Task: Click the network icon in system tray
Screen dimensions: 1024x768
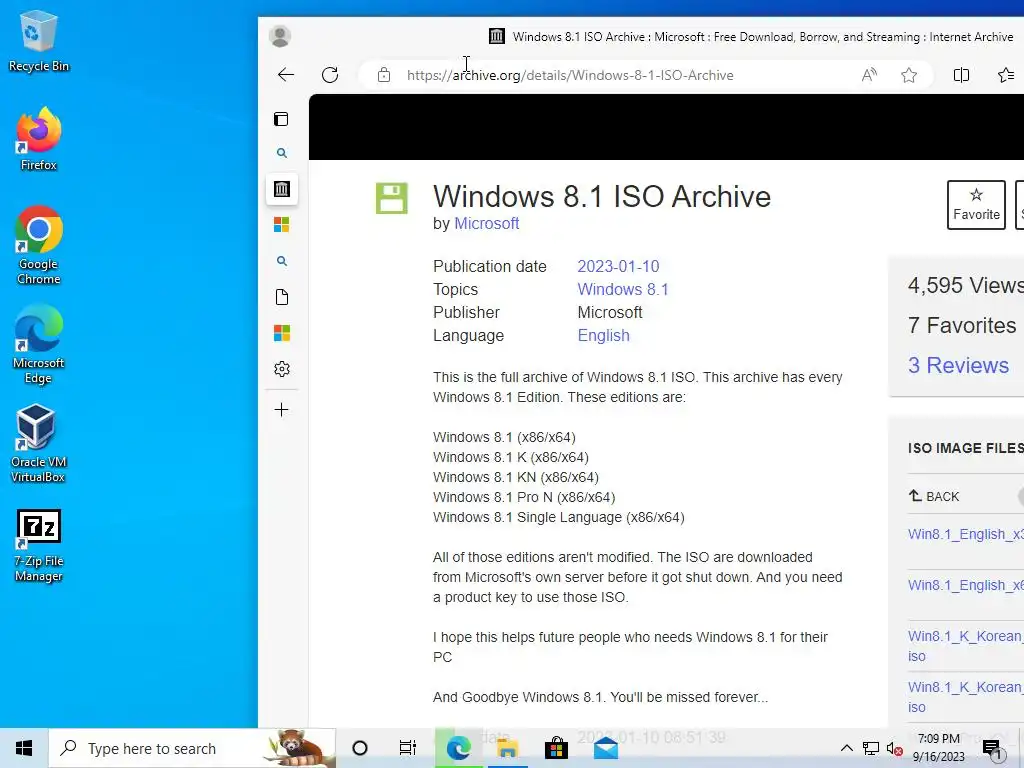Action: click(871, 748)
